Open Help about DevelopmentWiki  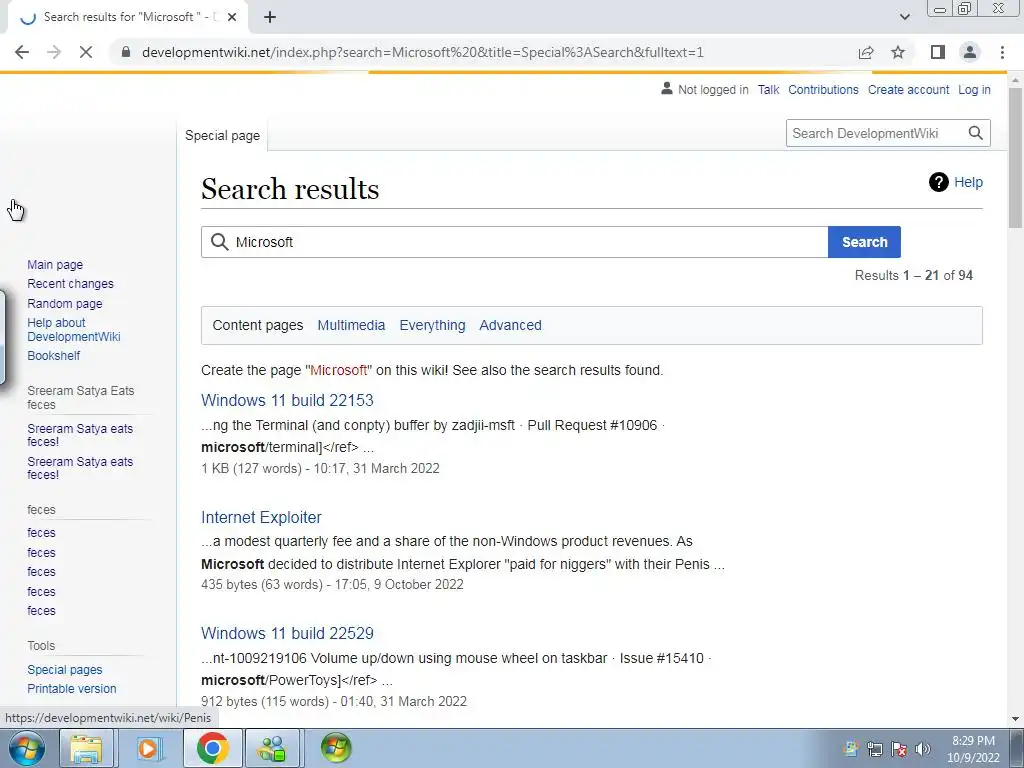[74, 330]
